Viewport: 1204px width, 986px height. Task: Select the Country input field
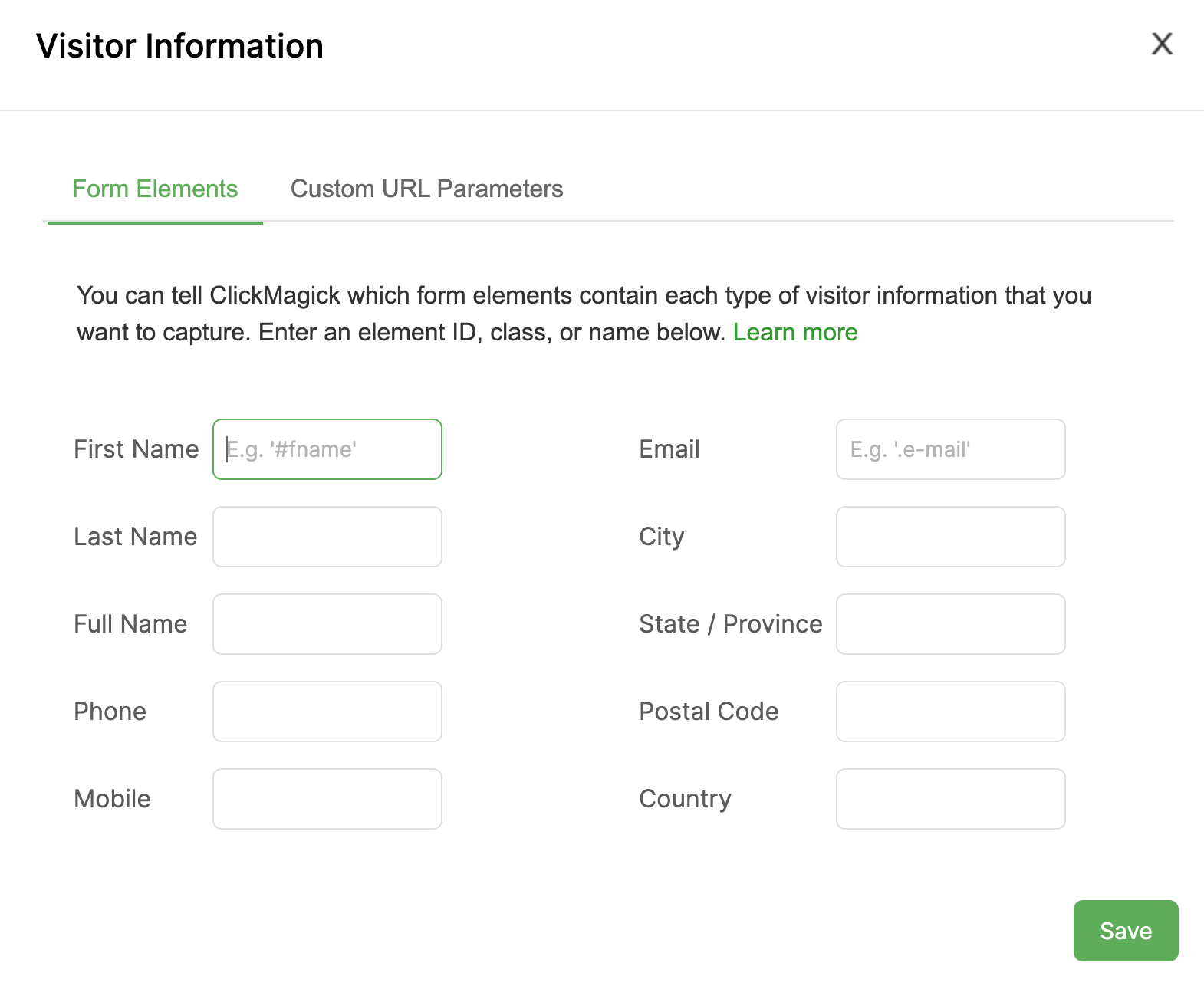click(x=950, y=799)
